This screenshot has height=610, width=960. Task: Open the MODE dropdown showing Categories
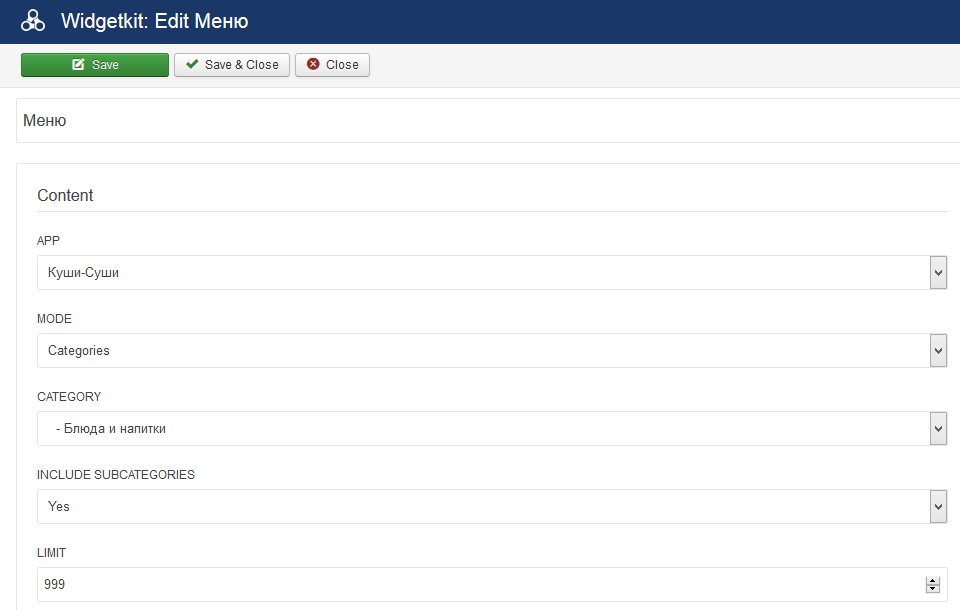click(480, 351)
